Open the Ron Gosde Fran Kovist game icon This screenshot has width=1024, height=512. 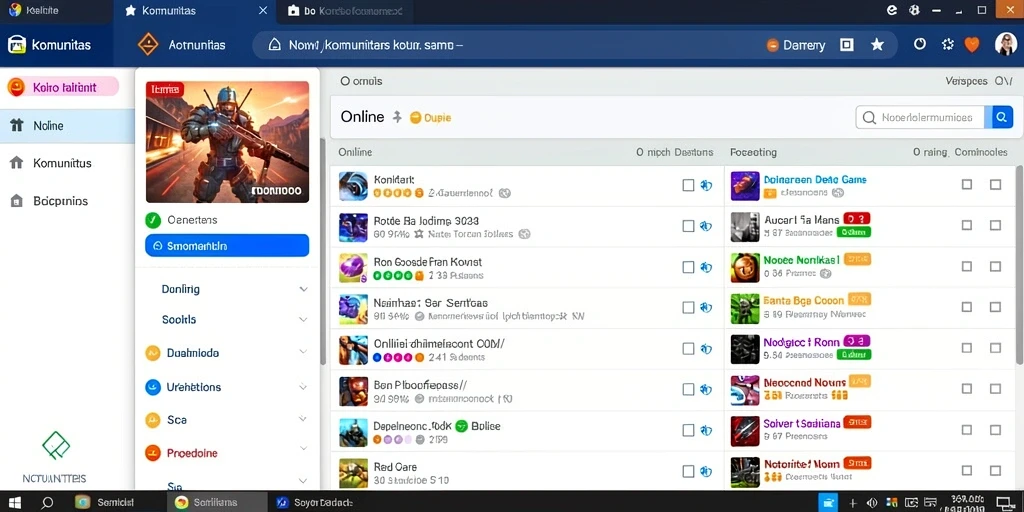(x=353, y=268)
